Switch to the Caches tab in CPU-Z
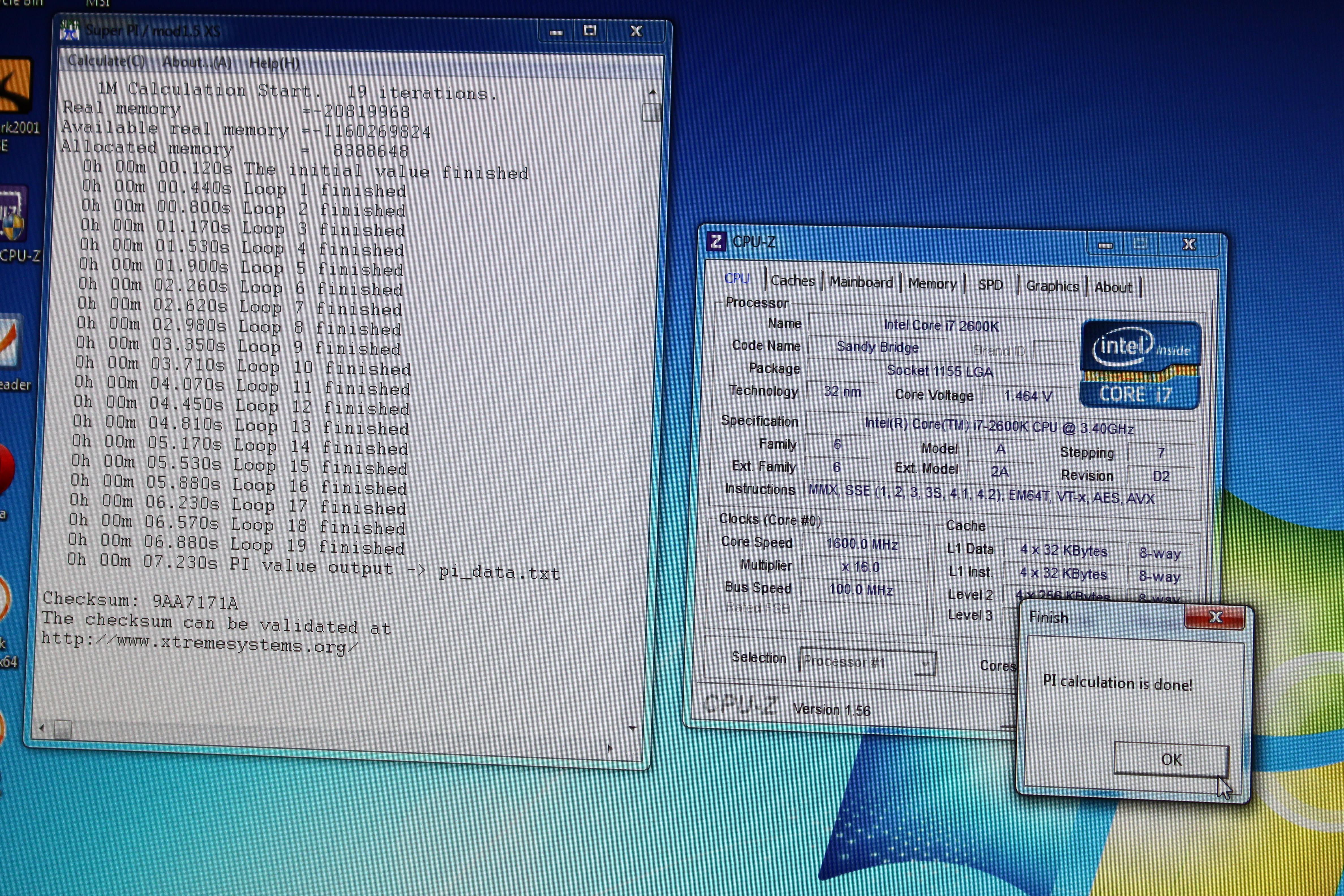The image size is (1344, 896). coord(792,281)
